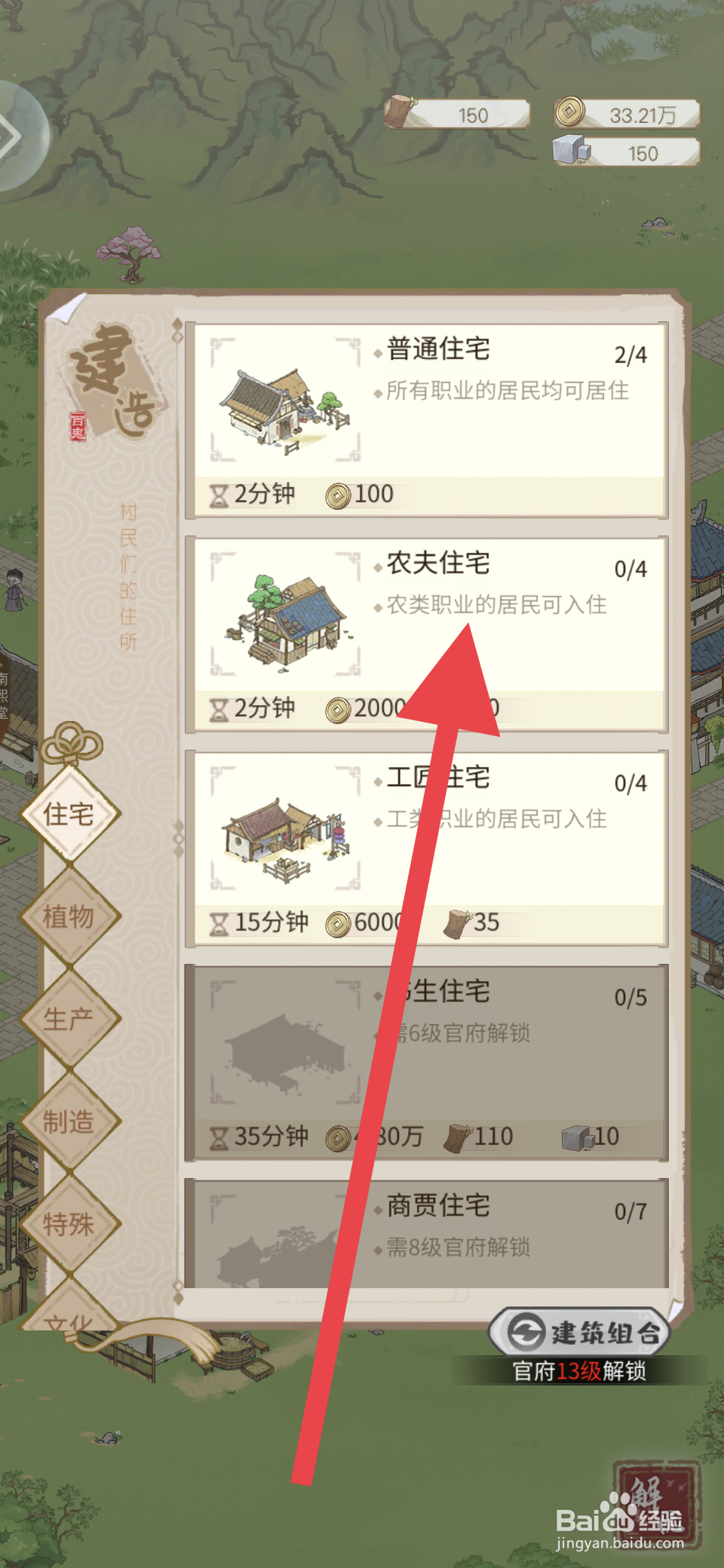Select the locked 商贾住宅 entry

pos(427,1234)
